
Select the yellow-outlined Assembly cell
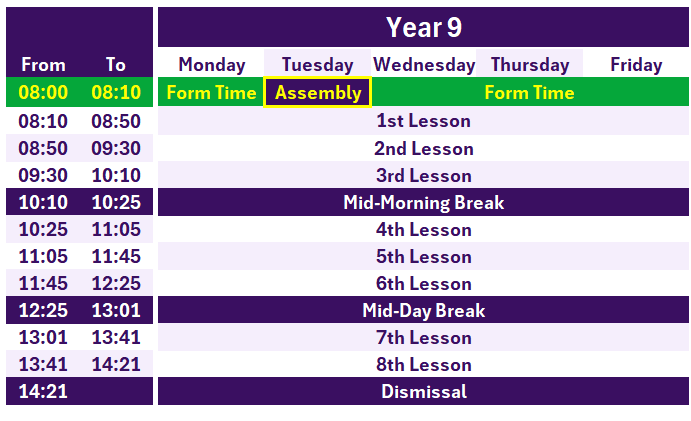(x=317, y=93)
